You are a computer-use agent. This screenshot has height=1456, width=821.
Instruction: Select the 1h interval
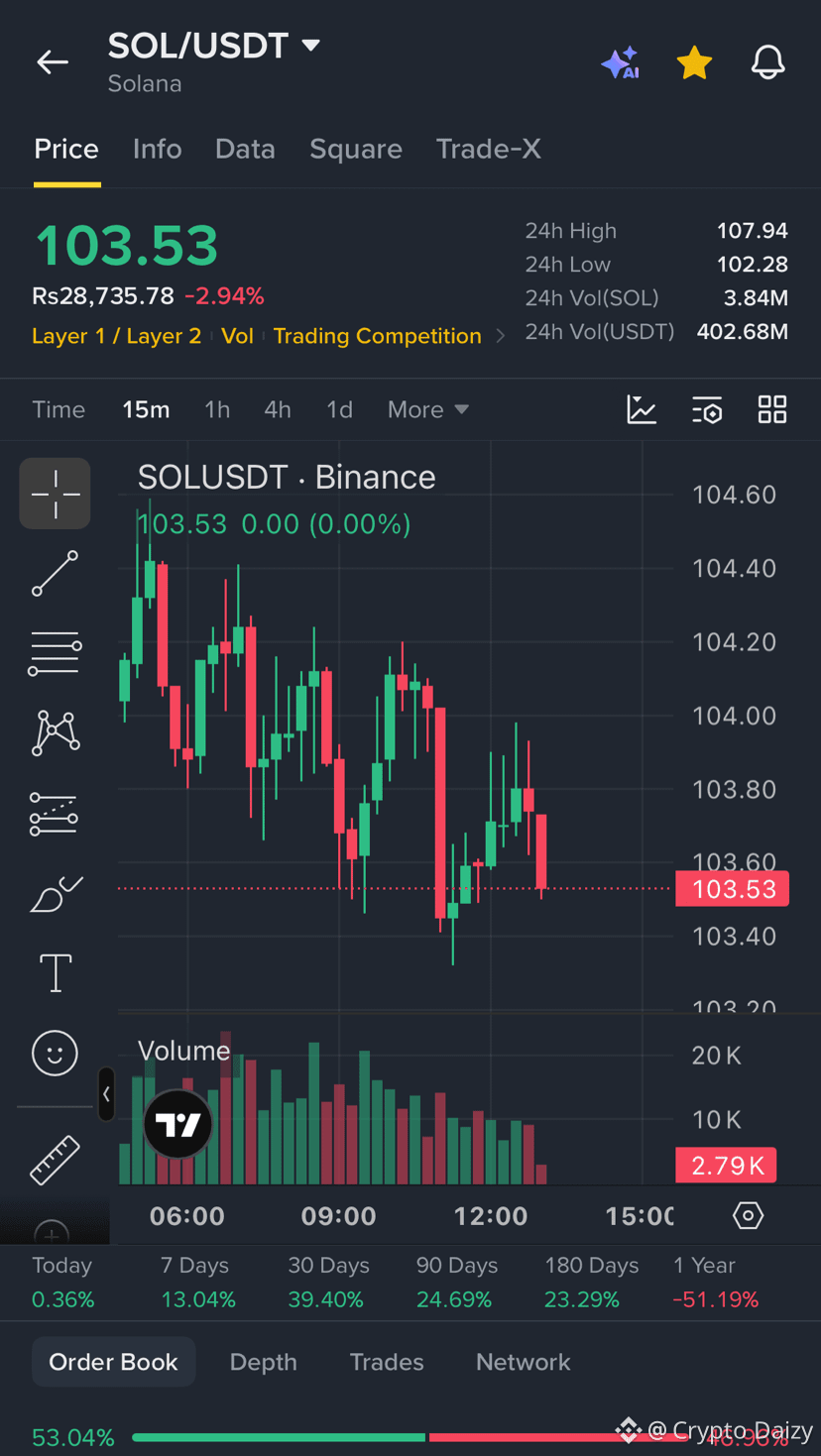217,409
